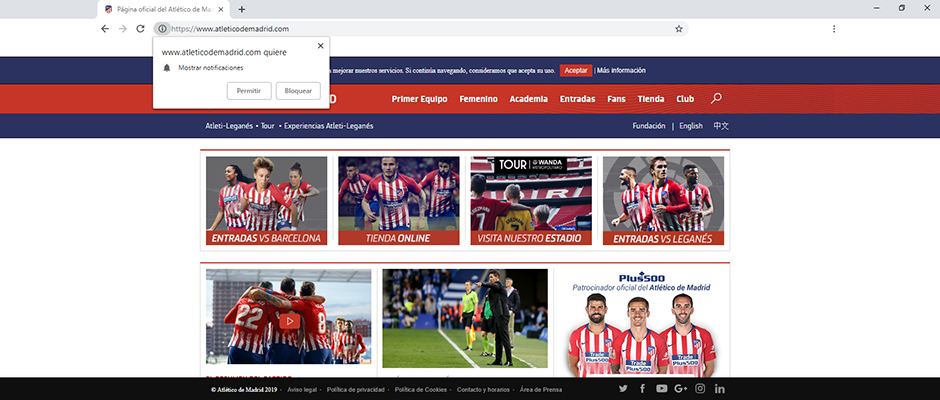Open the Primer Equipo menu item
940x400 pixels.
(419, 99)
